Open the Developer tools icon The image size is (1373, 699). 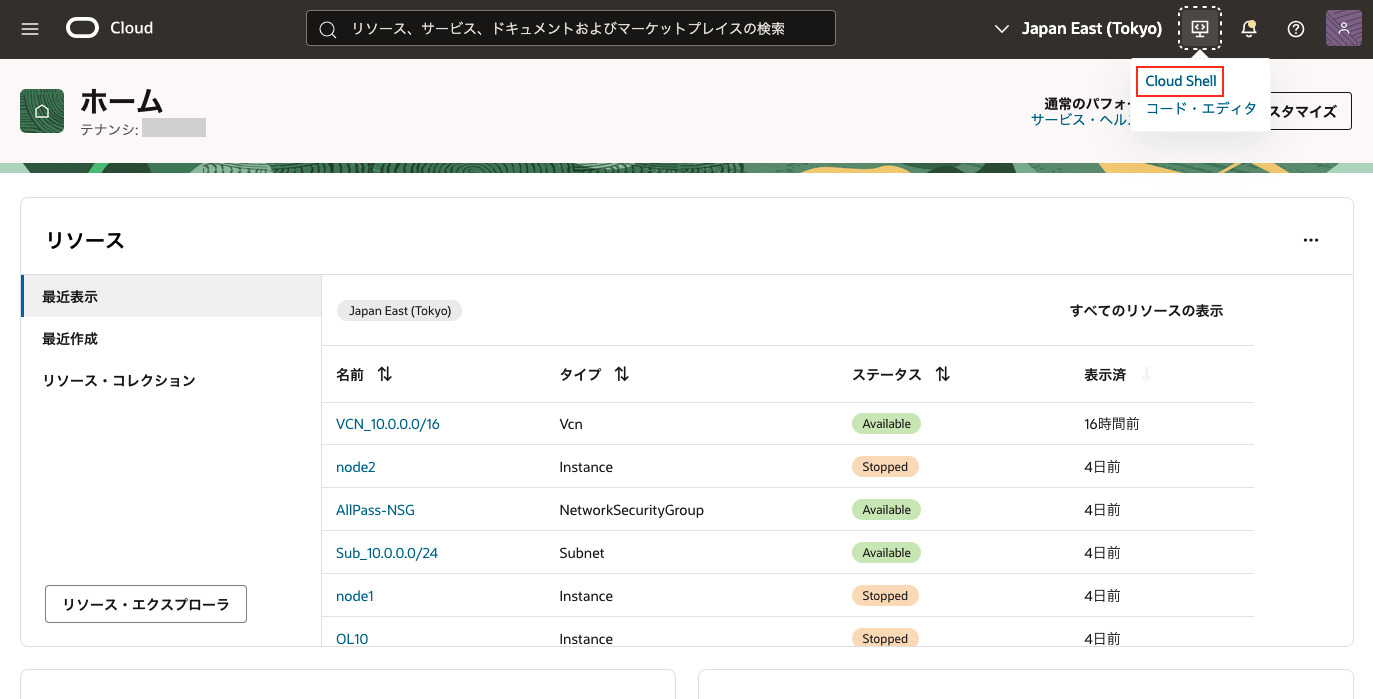pyautogui.click(x=1201, y=28)
